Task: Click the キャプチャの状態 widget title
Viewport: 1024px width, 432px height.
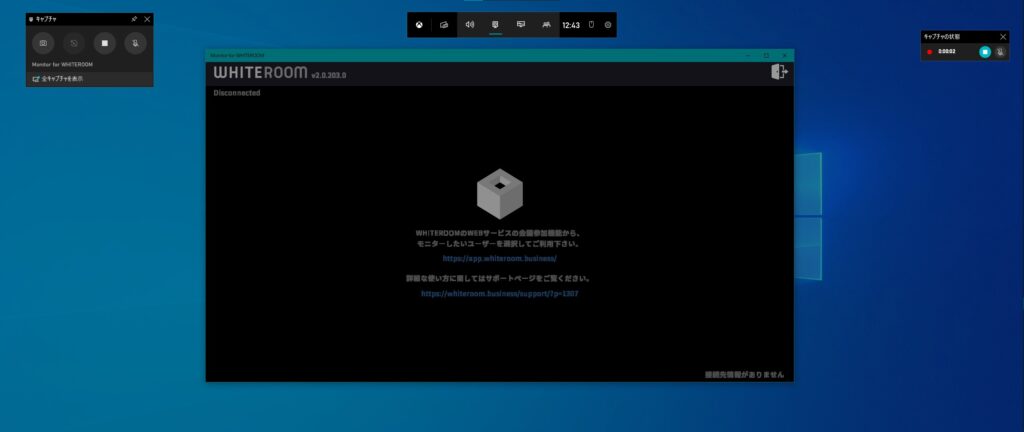Action: (x=942, y=37)
